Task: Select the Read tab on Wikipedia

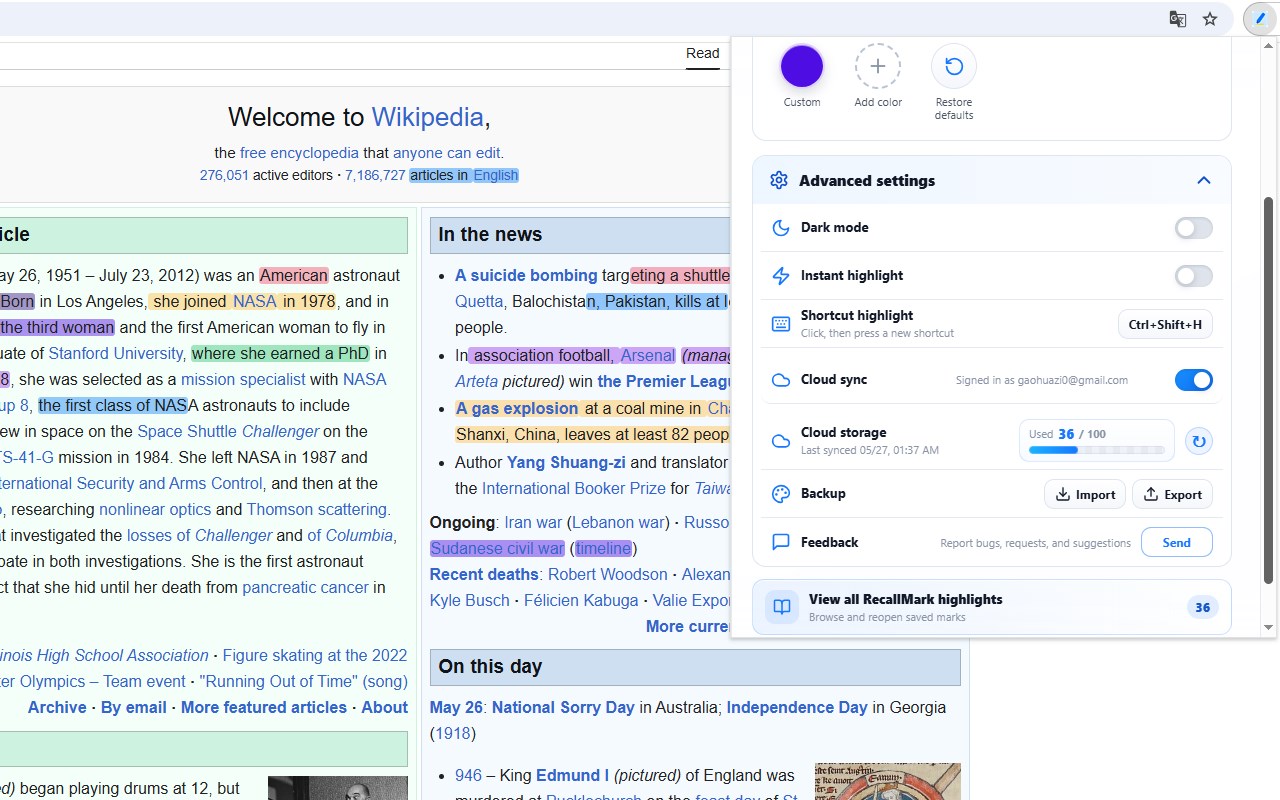Action: point(703,54)
